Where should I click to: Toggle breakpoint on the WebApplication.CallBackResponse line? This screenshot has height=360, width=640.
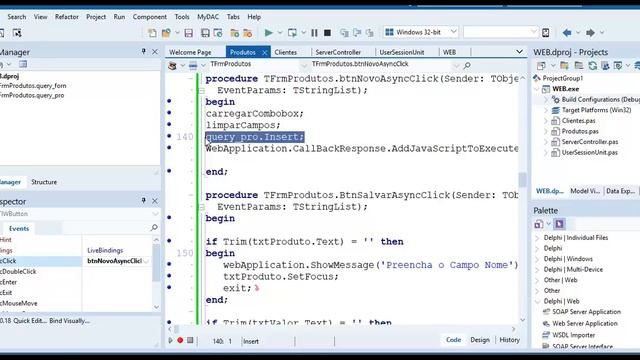(169, 148)
